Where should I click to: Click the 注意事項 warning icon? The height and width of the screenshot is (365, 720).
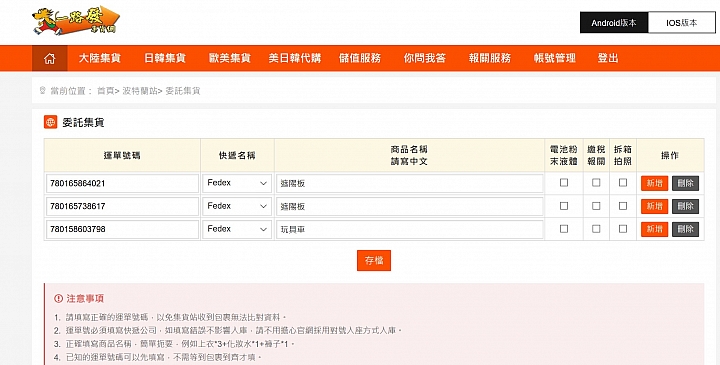click(x=58, y=298)
